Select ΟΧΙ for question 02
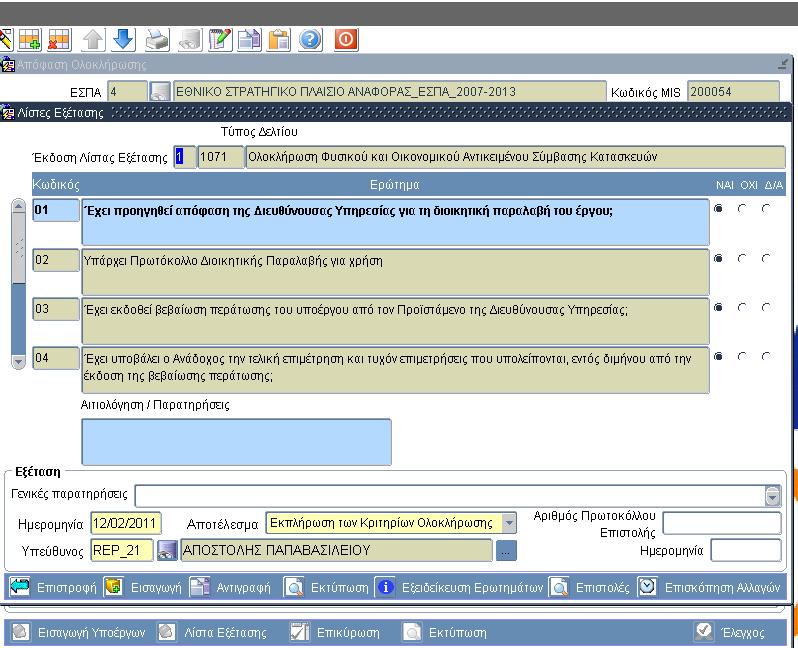This screenshot has height=648, width=798. coord(742,259)
